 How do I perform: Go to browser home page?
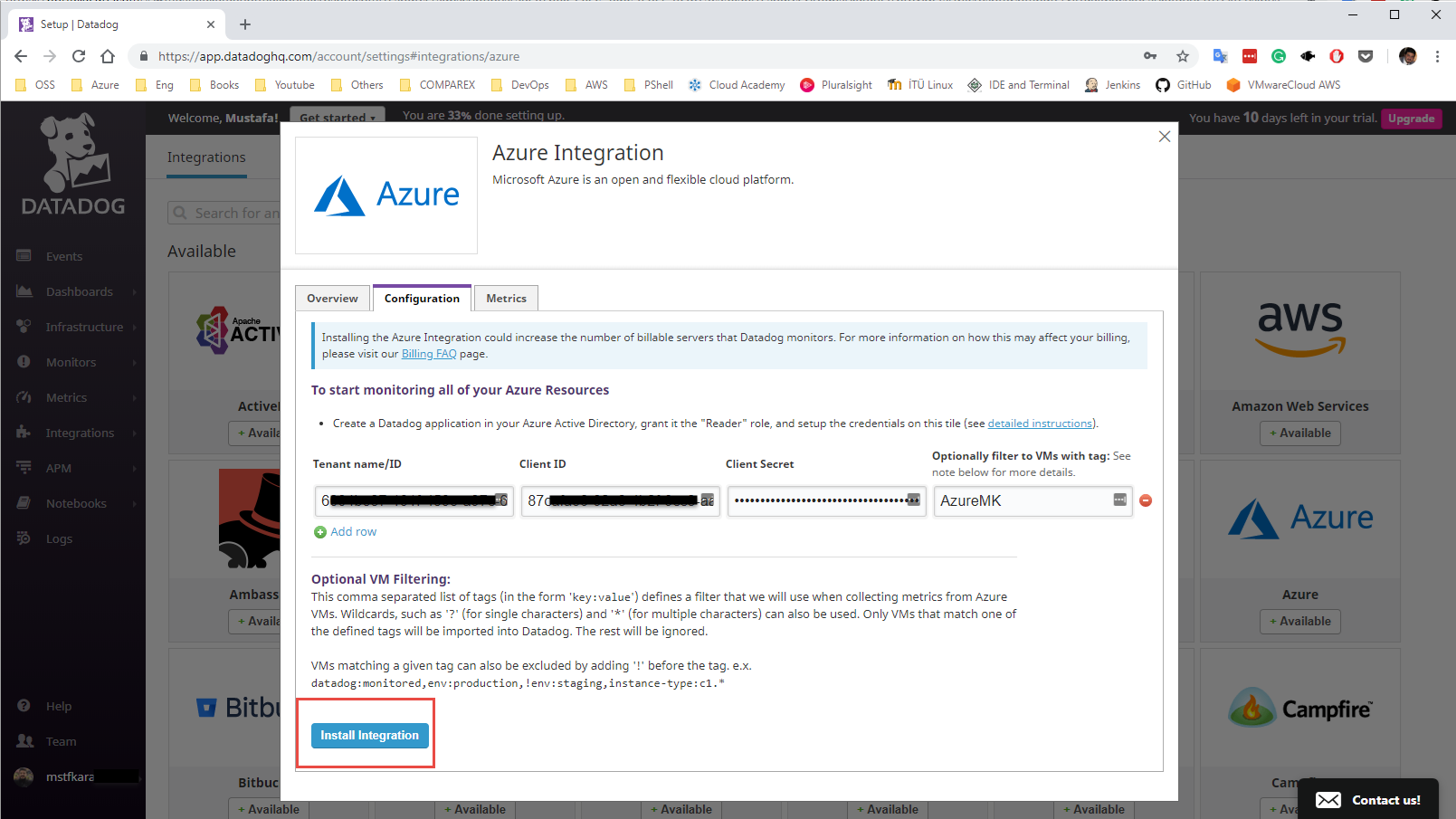tap(108, 56)
